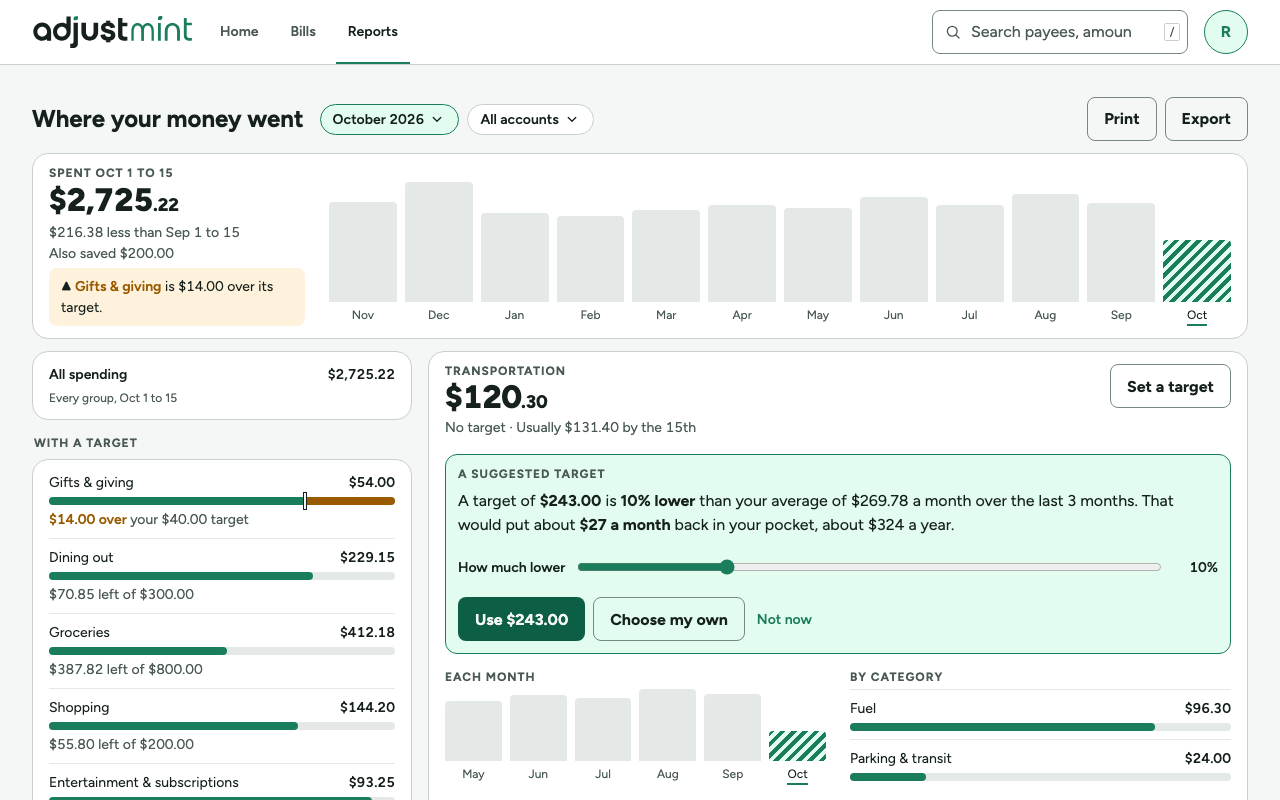
Task: Select the Reports tab
Action: click(x=373, y=32)
